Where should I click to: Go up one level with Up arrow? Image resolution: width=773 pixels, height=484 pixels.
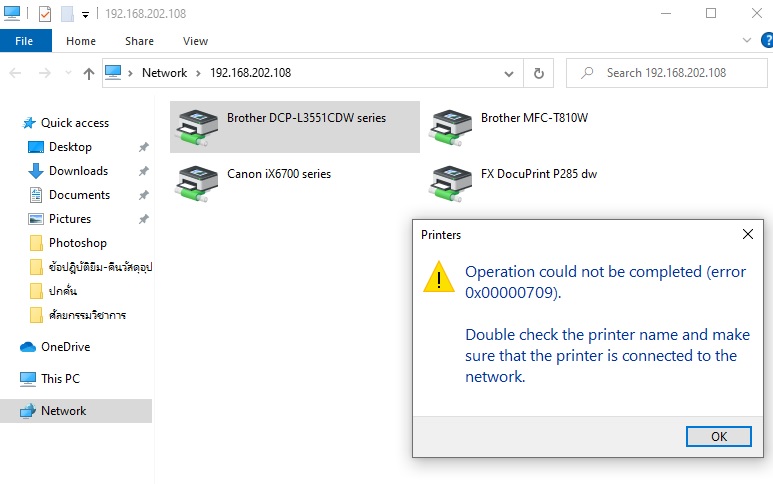point(89,73)
